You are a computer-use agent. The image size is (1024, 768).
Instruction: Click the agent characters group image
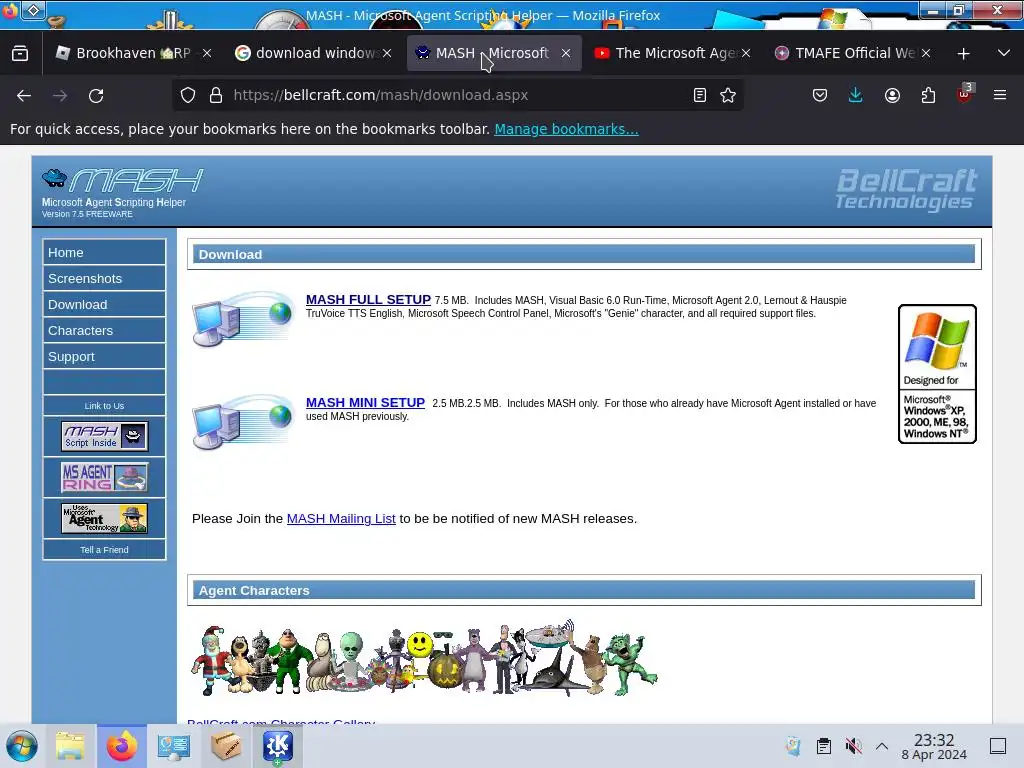(x=424, y=658)
